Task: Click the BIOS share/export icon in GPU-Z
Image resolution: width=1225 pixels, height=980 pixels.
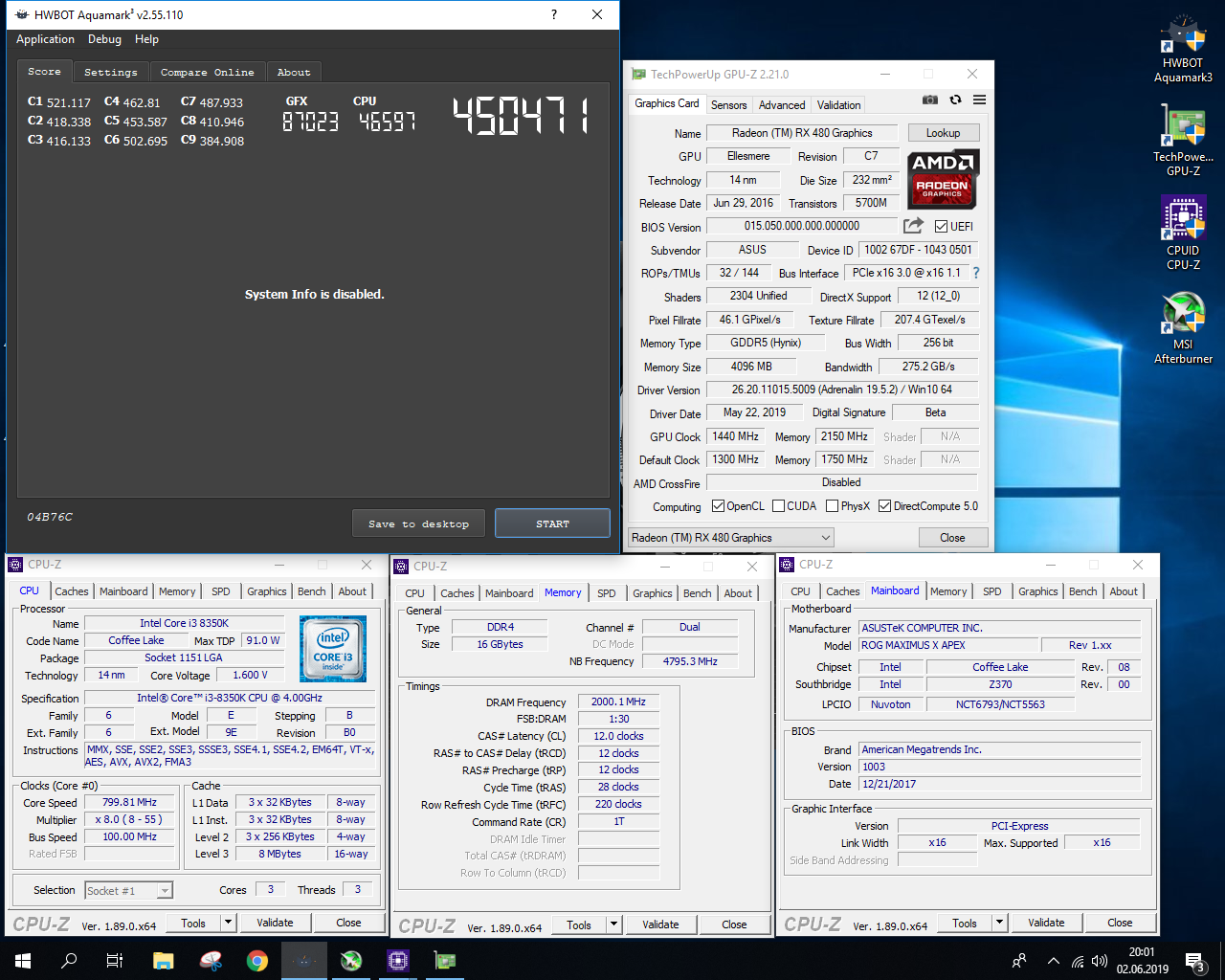Action: [913, 226]
